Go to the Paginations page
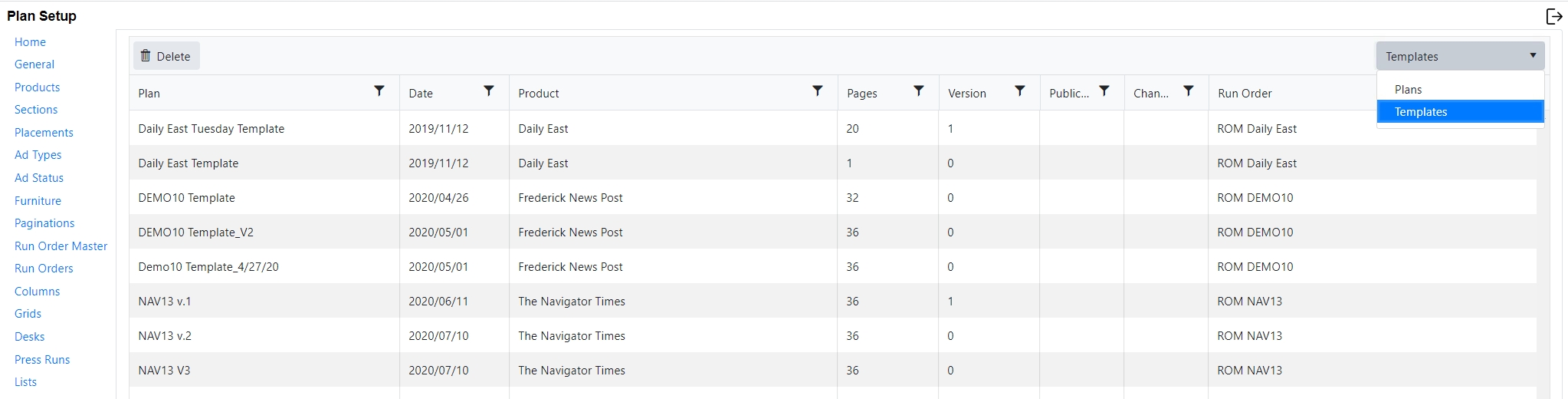The image size is (1568, 399). [44, 223]
